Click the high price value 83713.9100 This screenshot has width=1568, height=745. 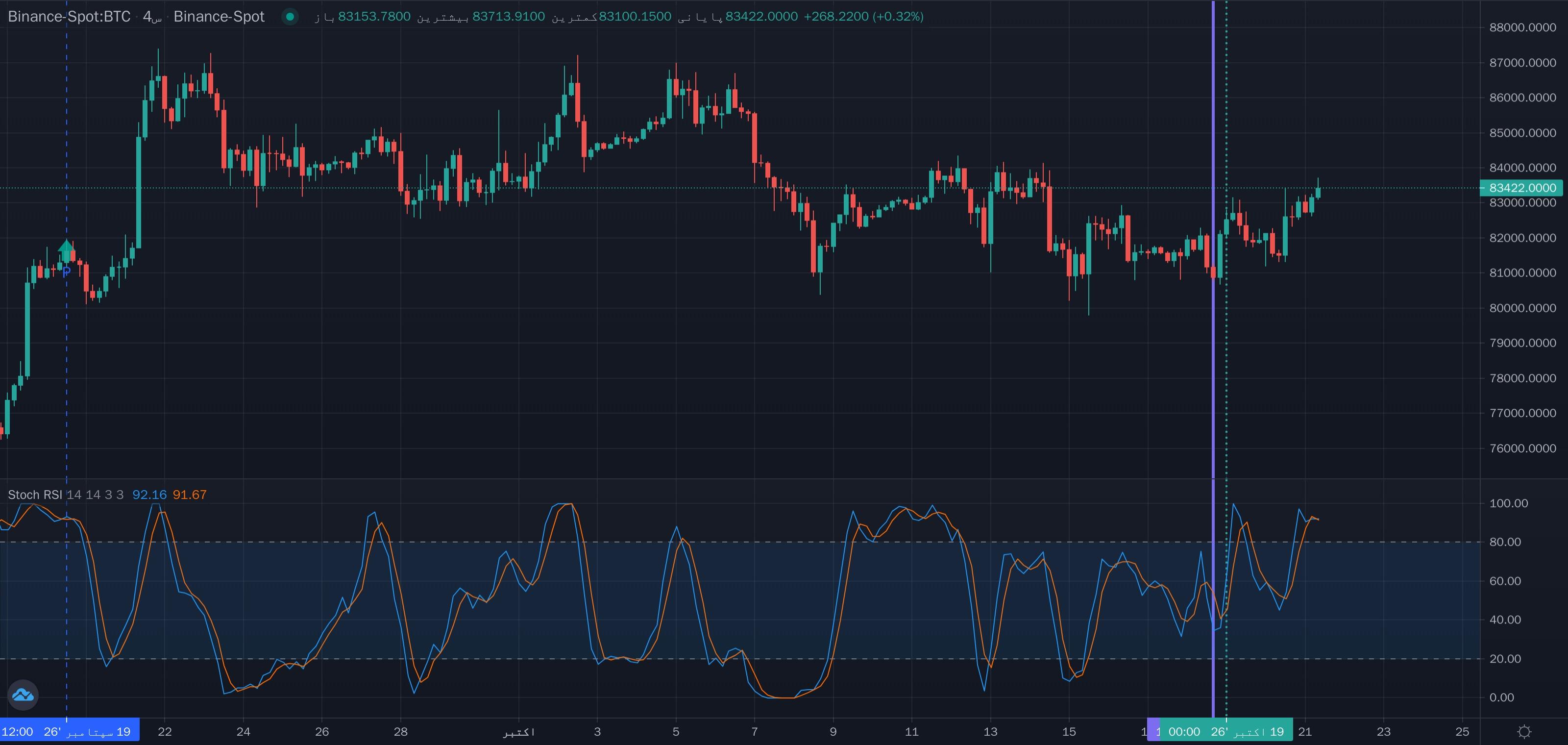[509, 17]
